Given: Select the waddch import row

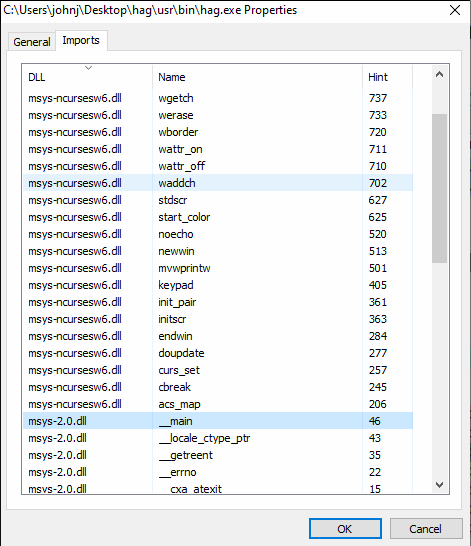Looking at the screenshot, I should [x=218, y=183].
